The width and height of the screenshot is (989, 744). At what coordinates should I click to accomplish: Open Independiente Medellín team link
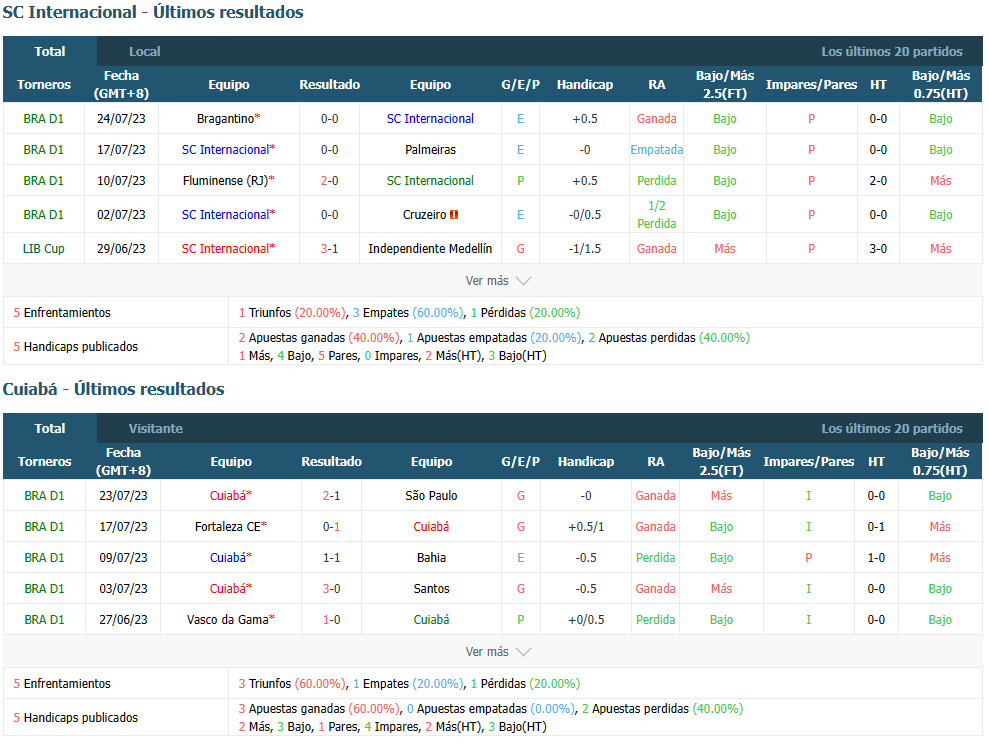coord(430,249)
